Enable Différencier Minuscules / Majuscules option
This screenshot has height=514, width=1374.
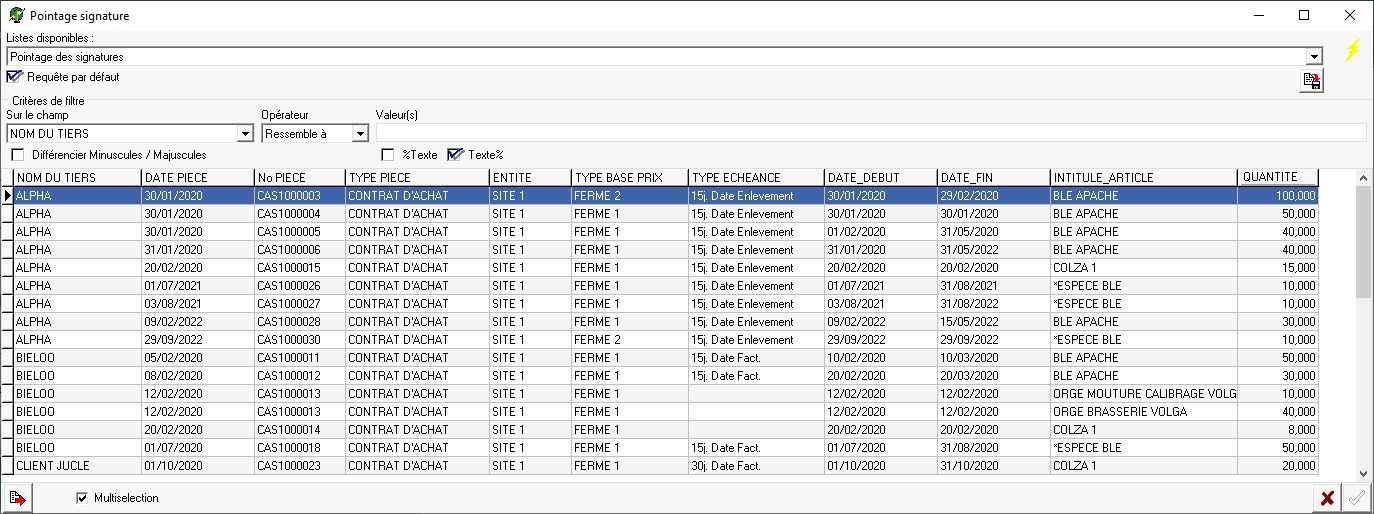click(18, 155)
